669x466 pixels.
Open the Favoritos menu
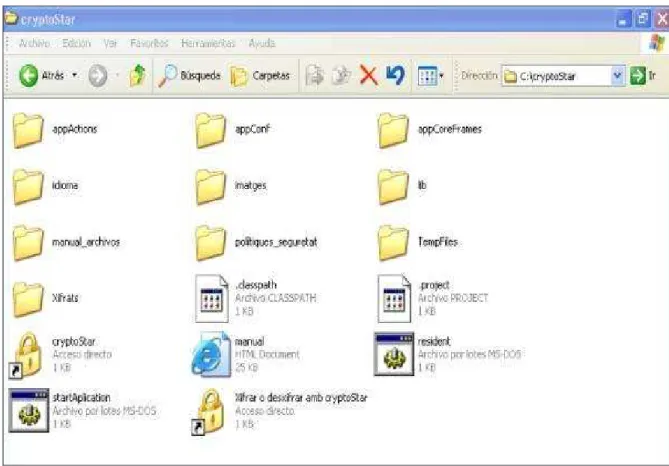(x=149, y=44)
